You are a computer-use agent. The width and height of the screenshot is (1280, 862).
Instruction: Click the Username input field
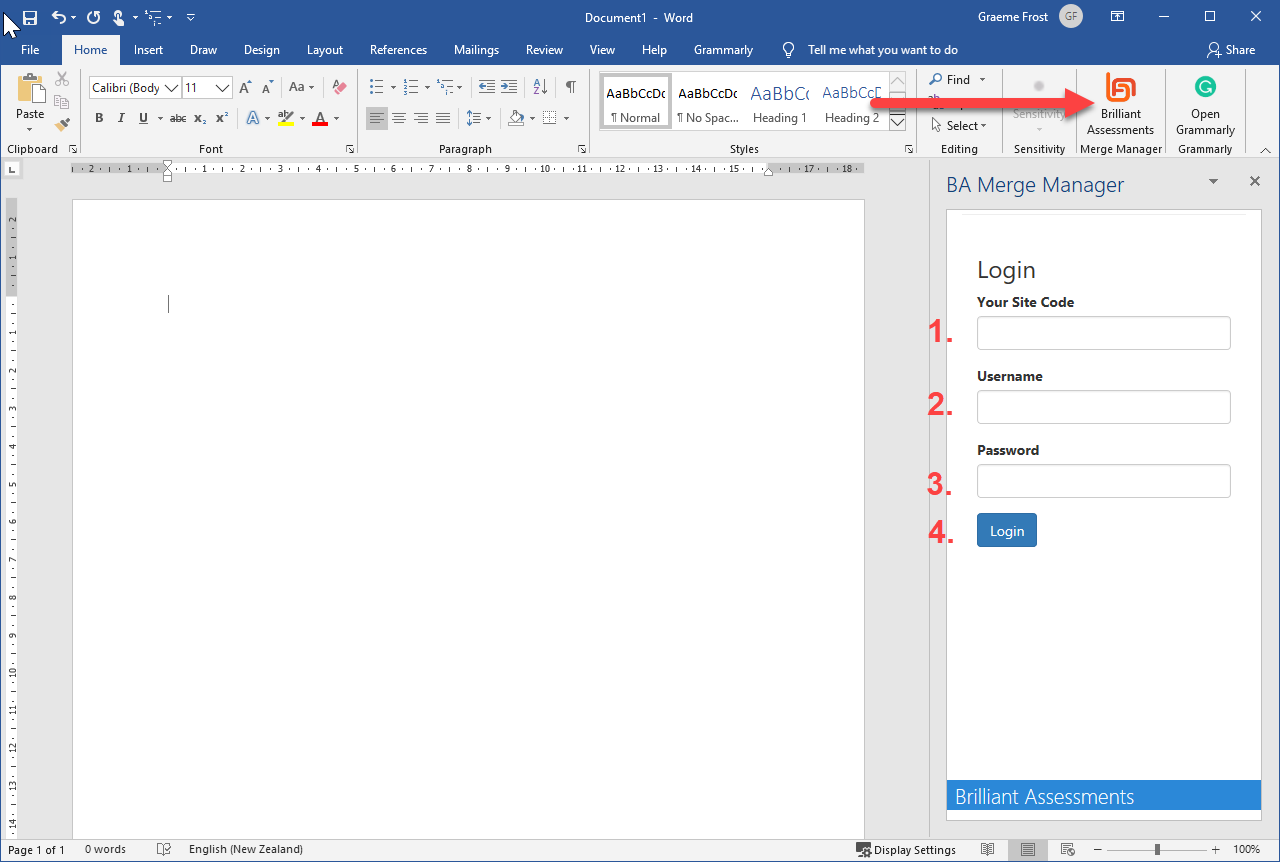pos(1103,407)
